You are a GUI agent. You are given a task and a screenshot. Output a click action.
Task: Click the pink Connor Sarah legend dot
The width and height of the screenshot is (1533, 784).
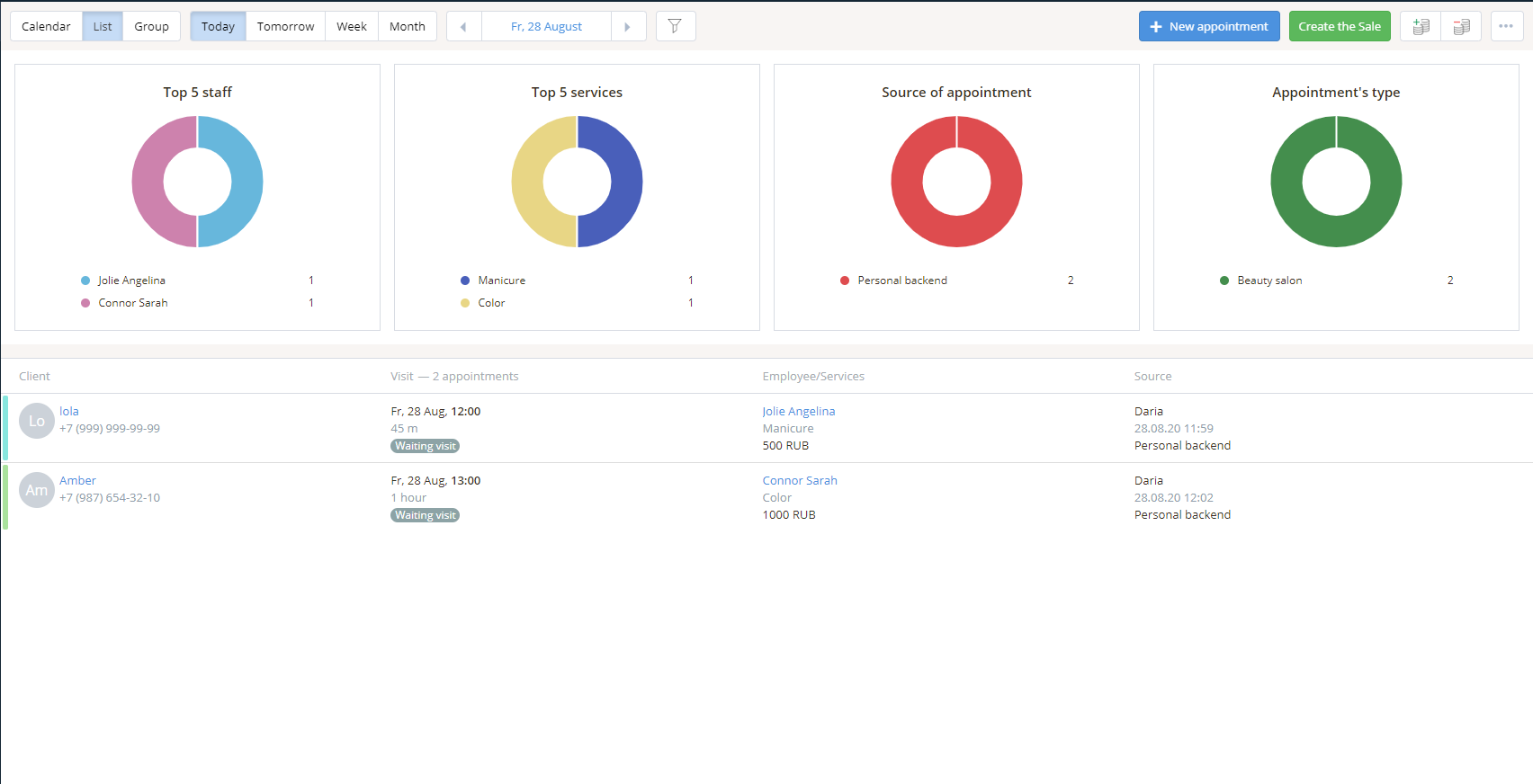(85, 303)
